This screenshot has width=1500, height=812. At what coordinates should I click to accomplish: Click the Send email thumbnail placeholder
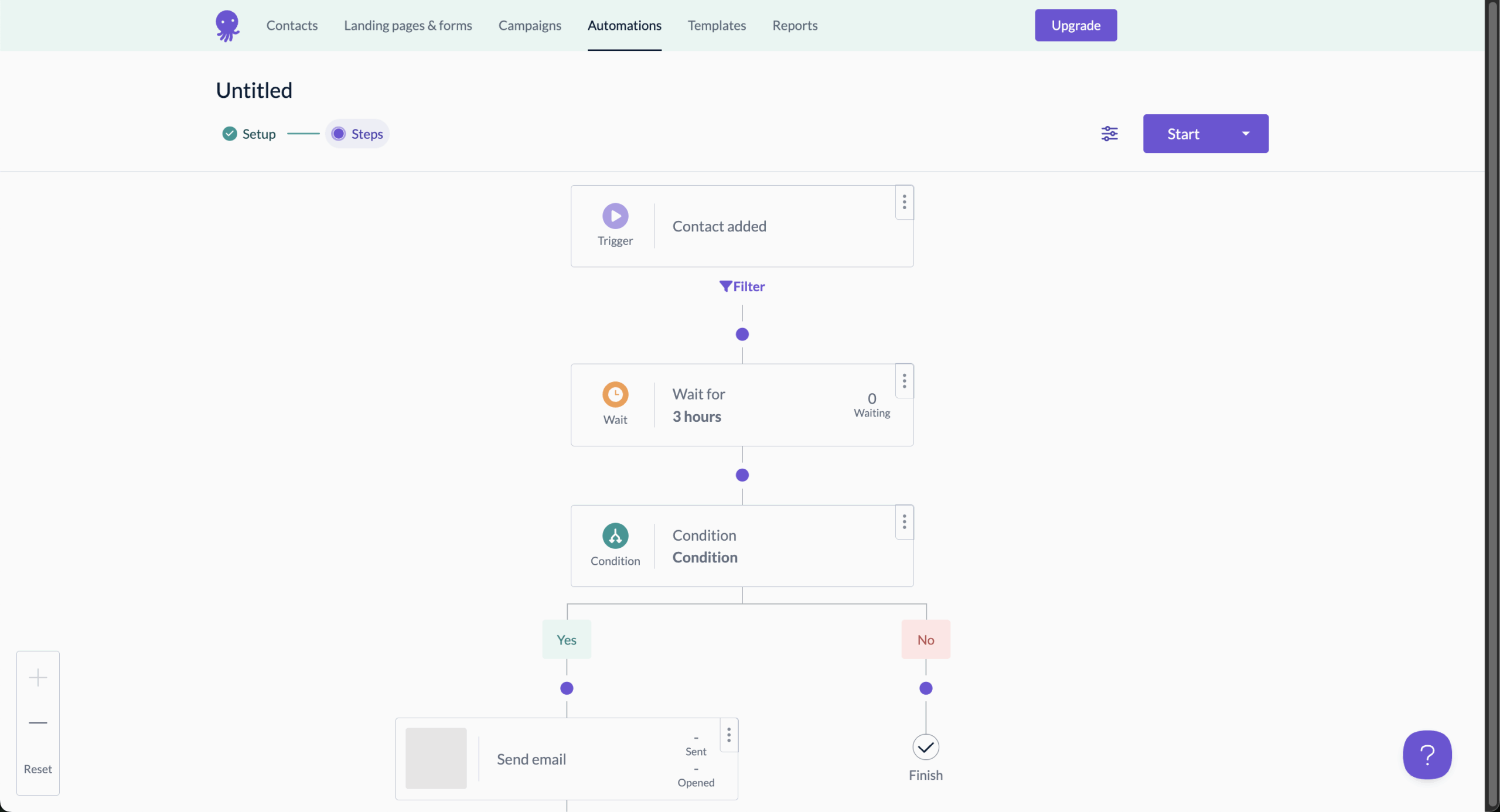pos(436,758)
